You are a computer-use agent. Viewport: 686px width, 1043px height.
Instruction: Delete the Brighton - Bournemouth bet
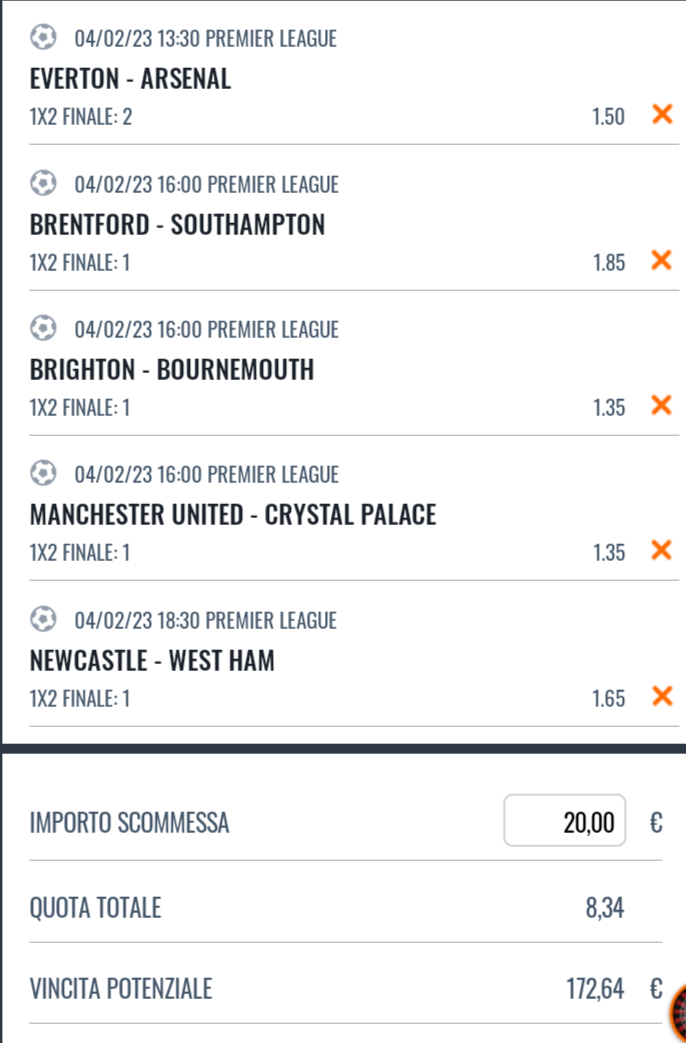click(661, 406)
